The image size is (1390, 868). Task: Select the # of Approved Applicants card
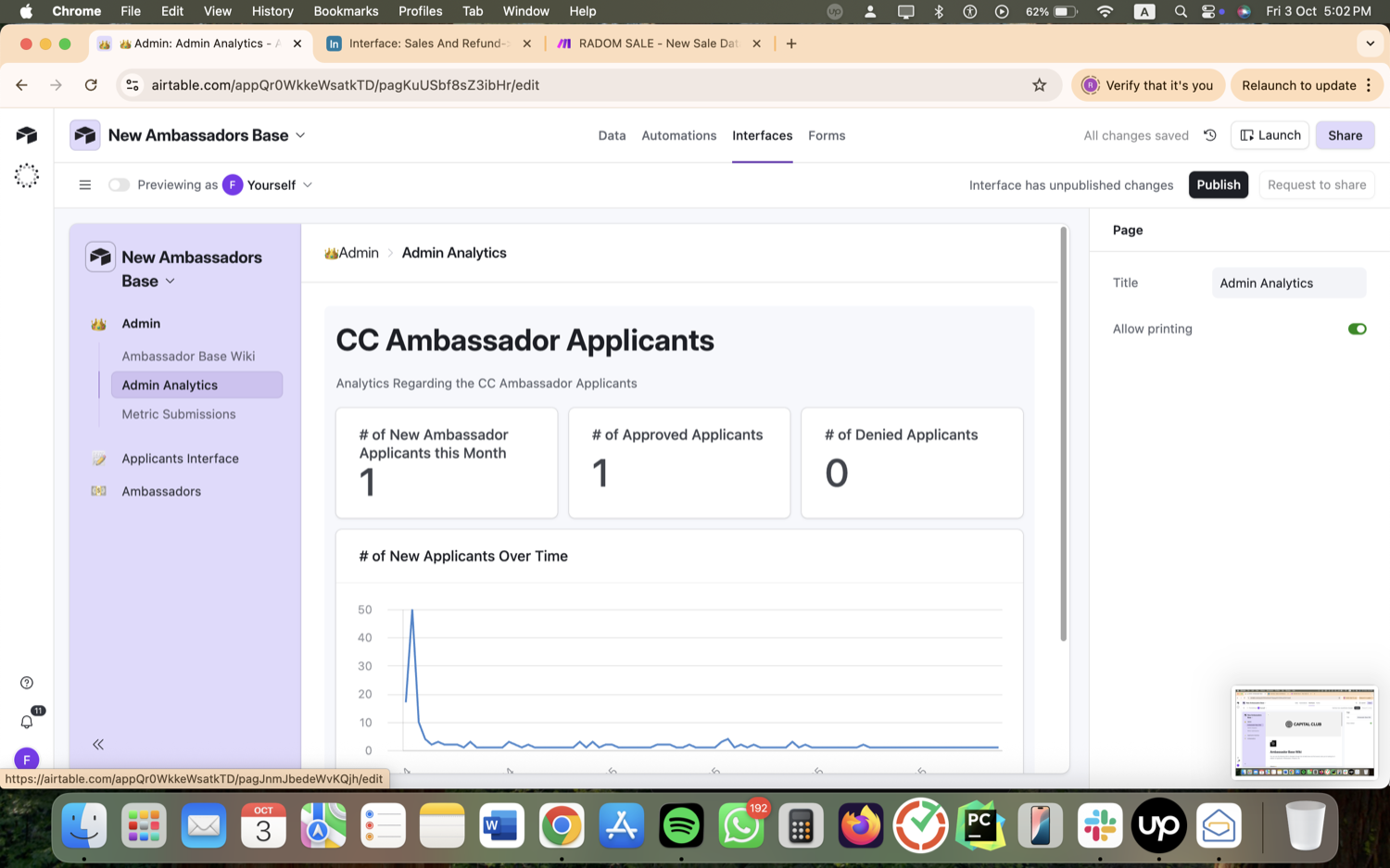[x=679, y=463]
